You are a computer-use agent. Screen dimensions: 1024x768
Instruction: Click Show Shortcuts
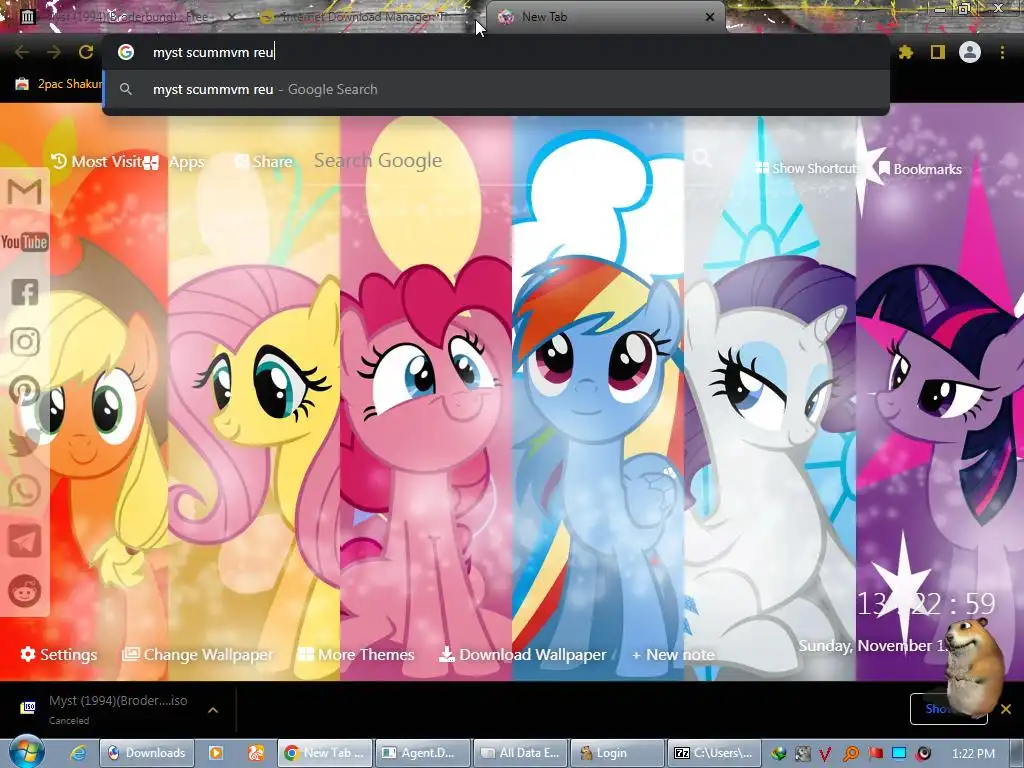[807, 168]
